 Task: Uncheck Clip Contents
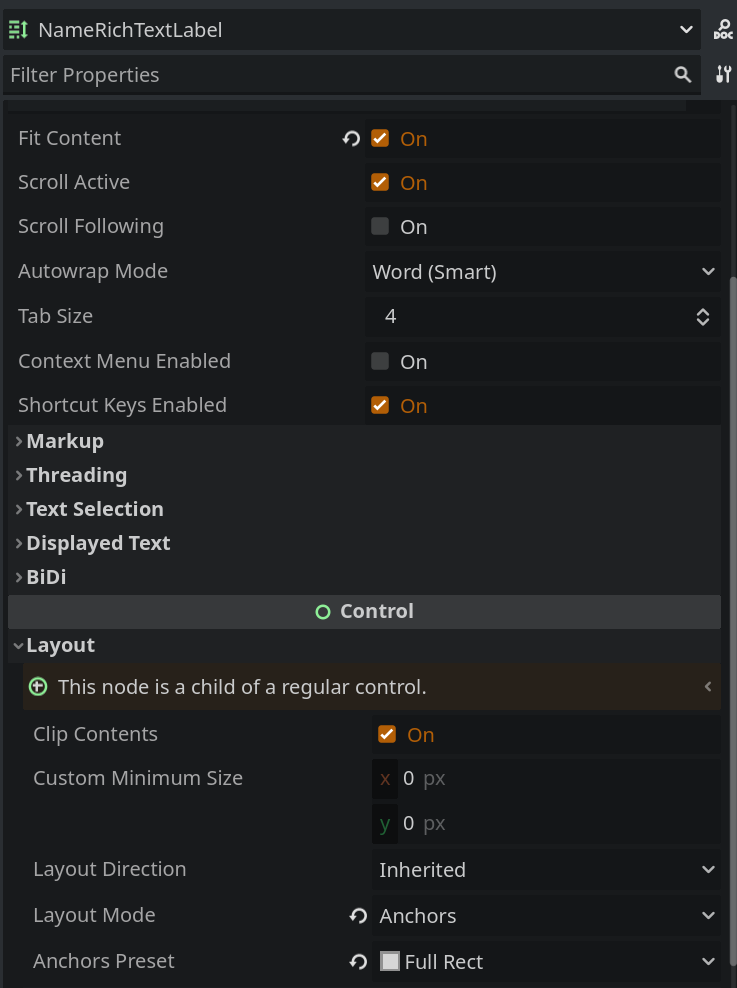click(387, 733)
